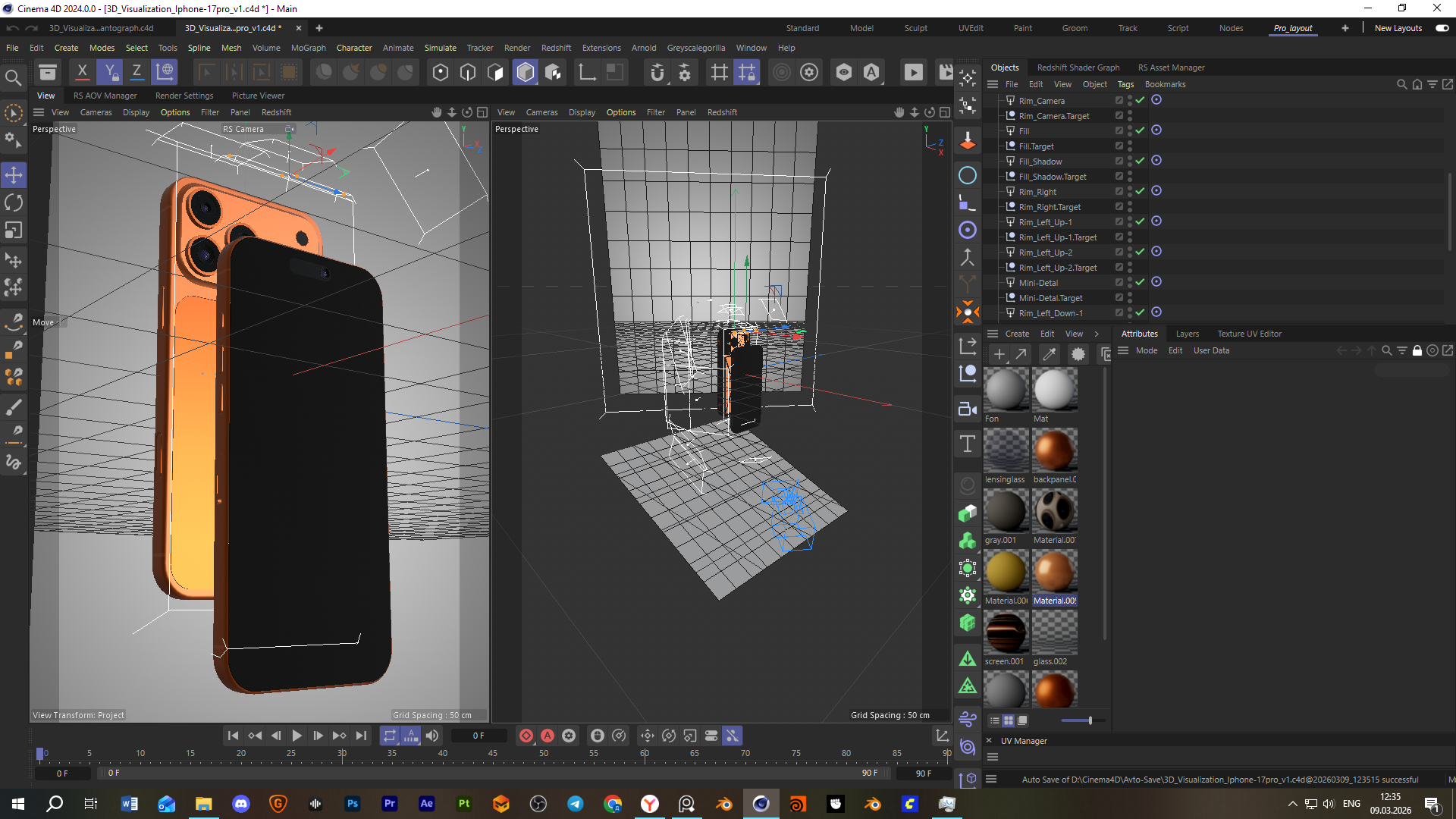Open Photoshop from the taskbar
The width and height of the screenshot is (1456, 819).
pos(353,804)
